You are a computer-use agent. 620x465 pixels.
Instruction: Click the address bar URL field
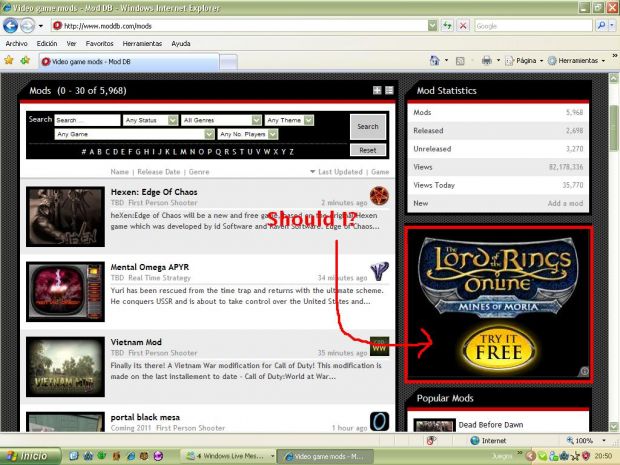239,26
